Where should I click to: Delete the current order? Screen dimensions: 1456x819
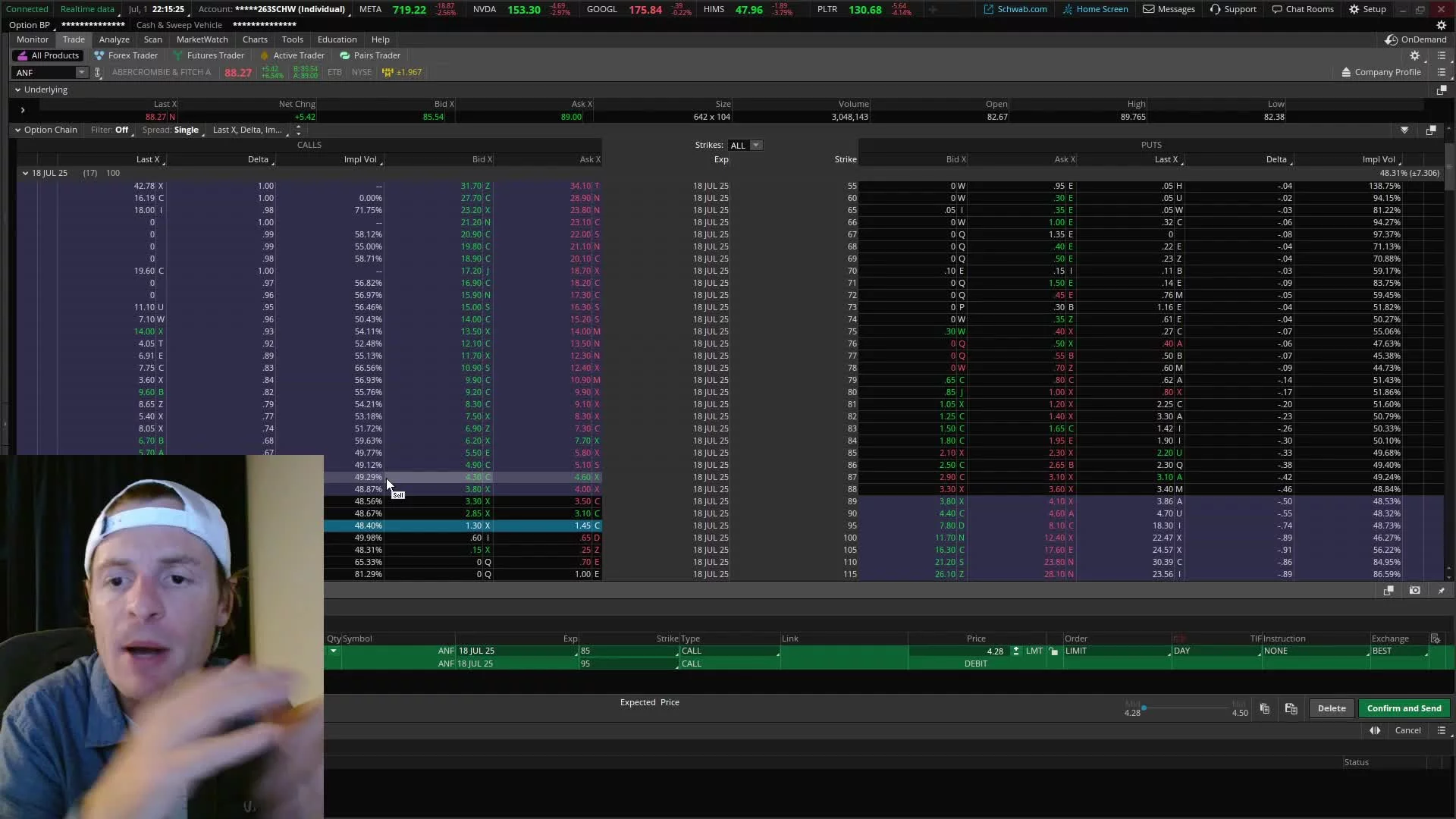(1332, 708)
